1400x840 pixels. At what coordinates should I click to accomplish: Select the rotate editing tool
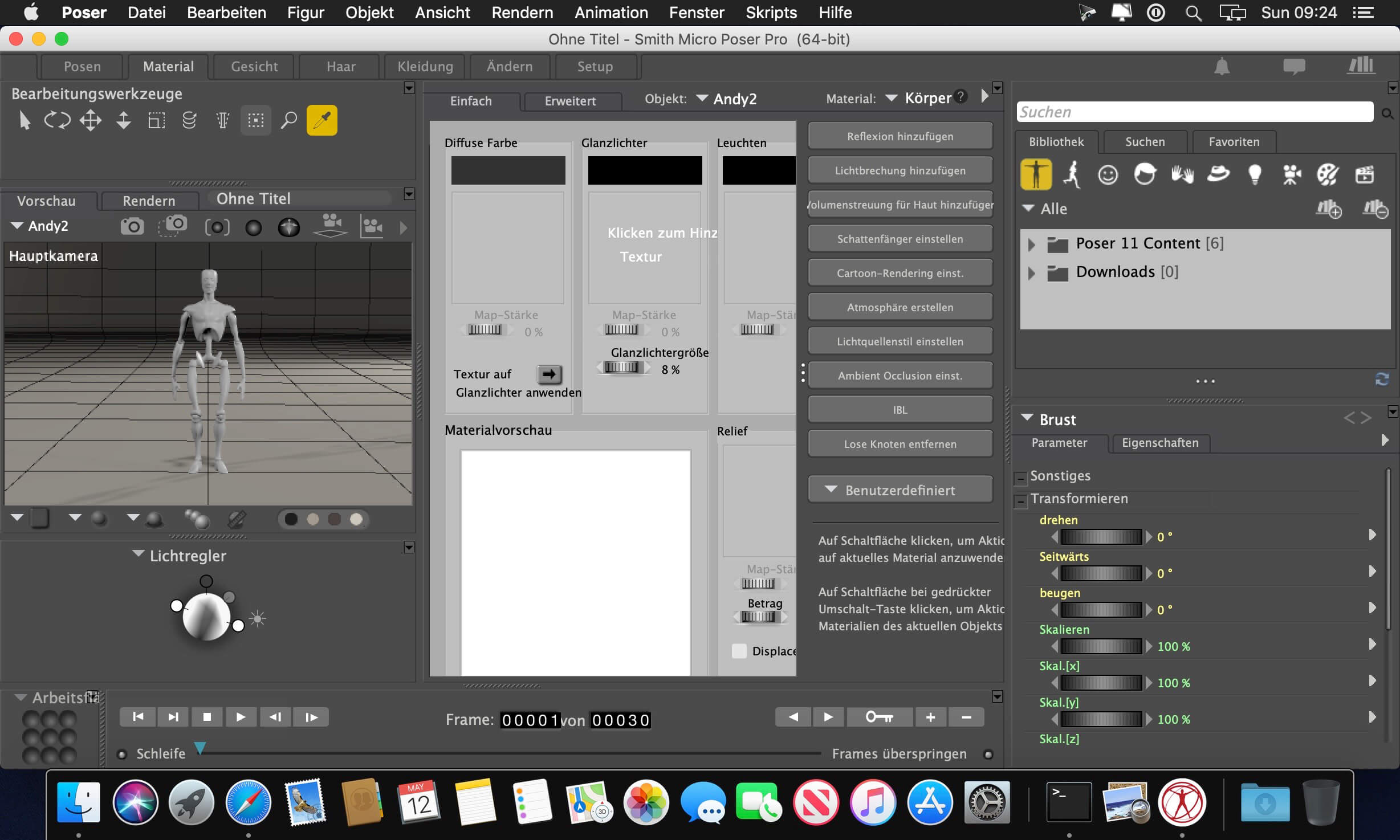(x=57, y=120)
